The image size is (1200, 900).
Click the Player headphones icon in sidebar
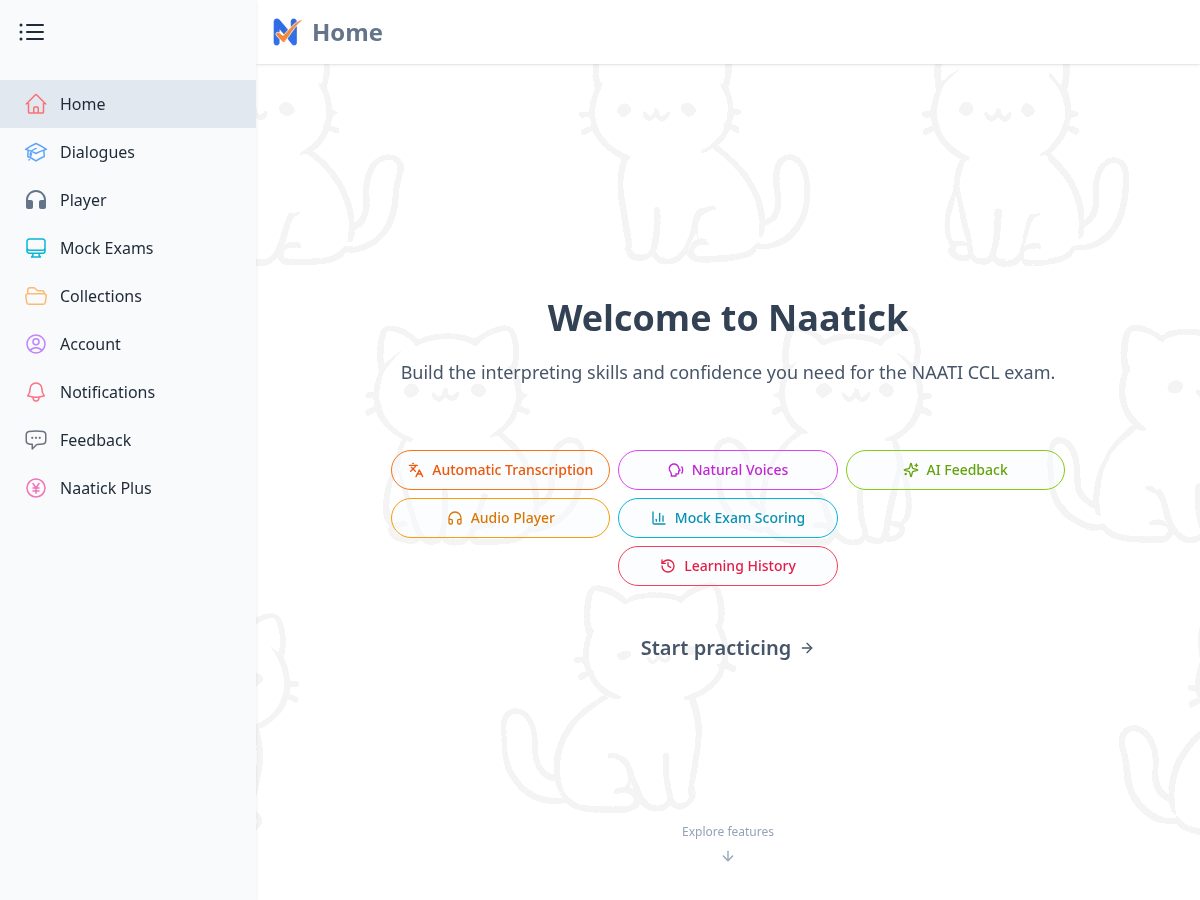[x=36, y=200]
